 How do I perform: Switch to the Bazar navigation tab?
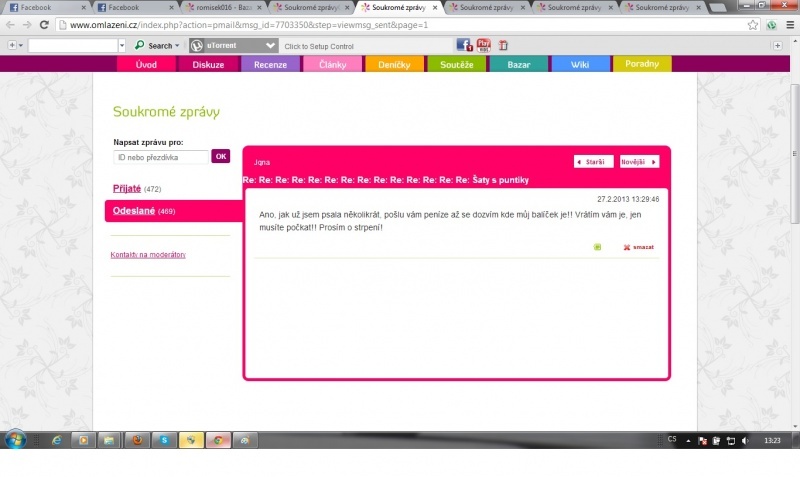click(x=519, y=64)
